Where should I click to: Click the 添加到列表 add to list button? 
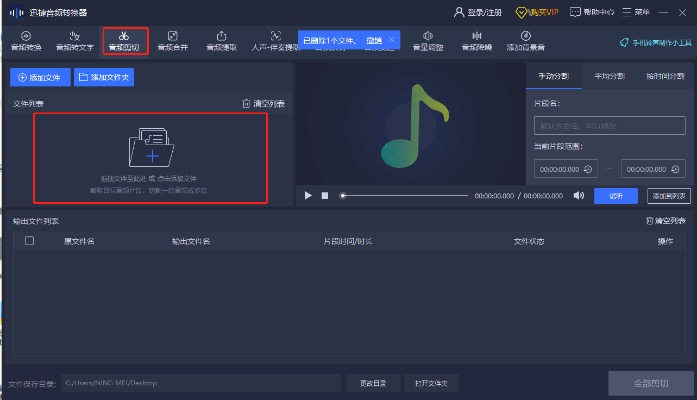pos(669,196)
